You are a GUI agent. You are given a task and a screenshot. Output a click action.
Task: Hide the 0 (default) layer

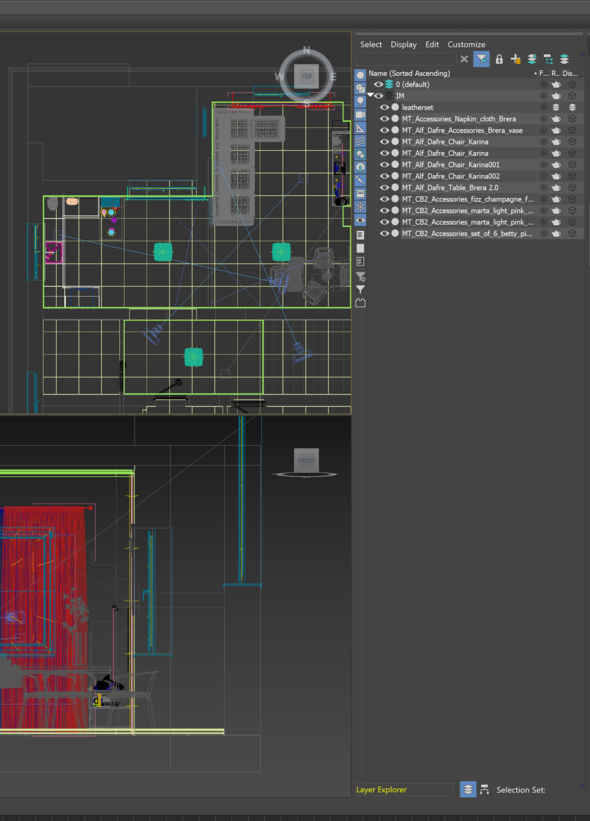pos(378,84)
